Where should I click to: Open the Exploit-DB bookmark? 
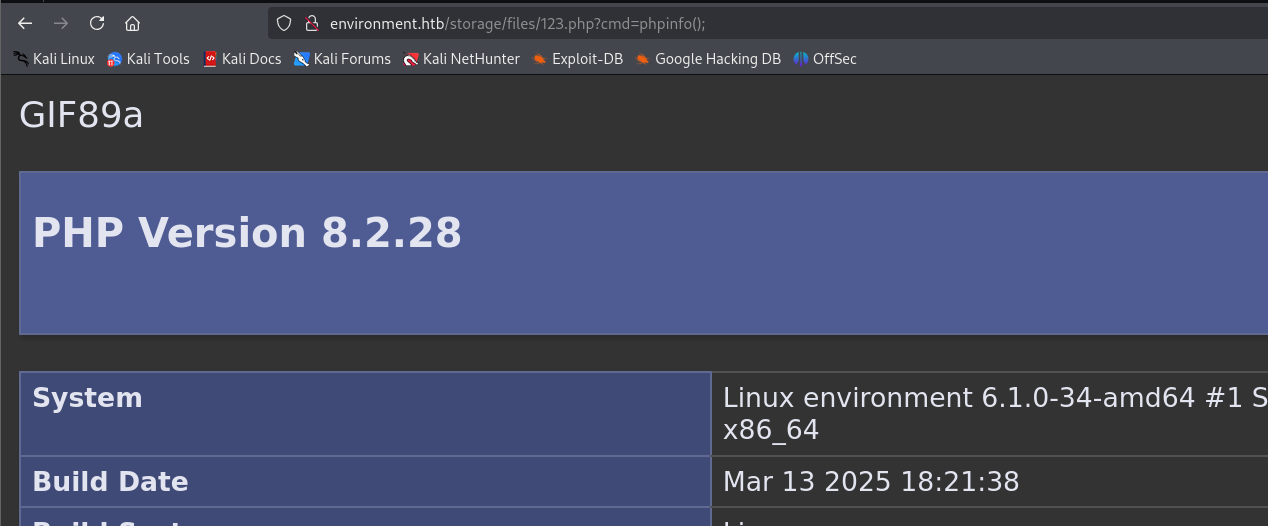click(577, 59)
